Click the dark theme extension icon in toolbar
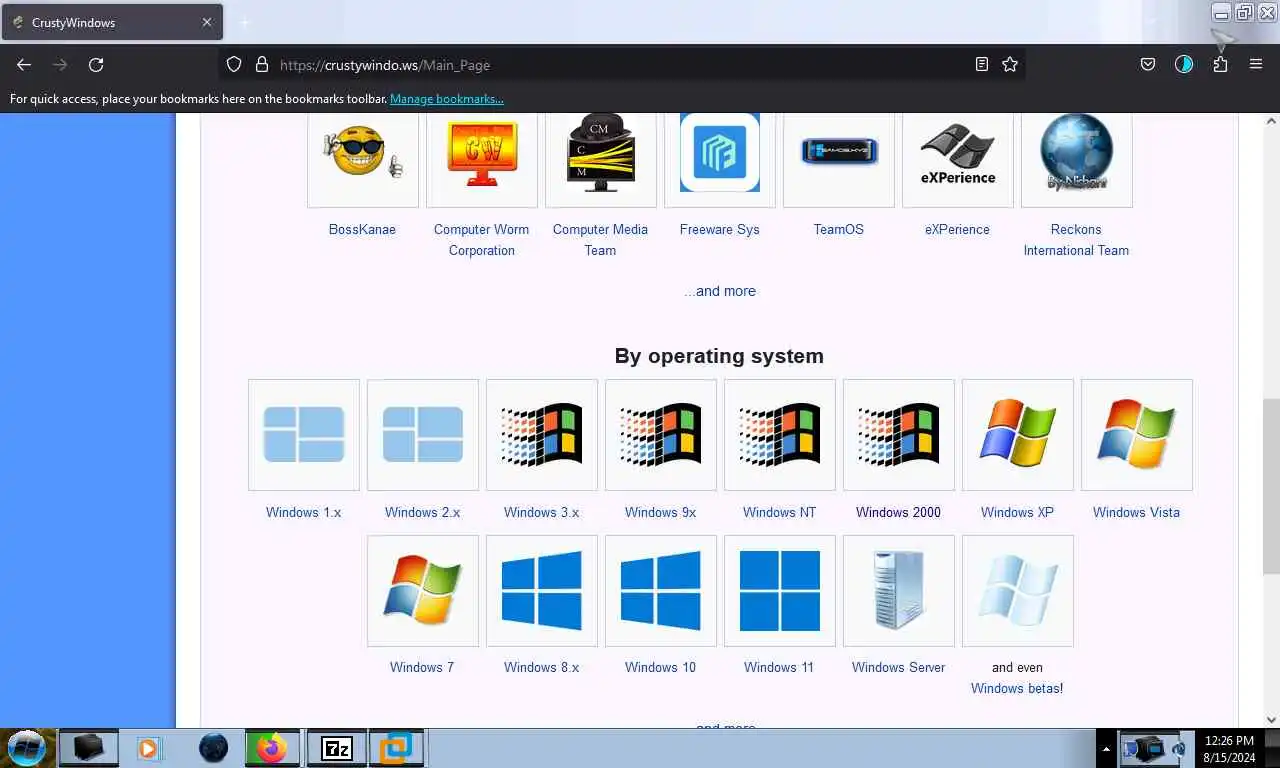Viewport: 1280px width, 768px height. [x=1184, y=65]
